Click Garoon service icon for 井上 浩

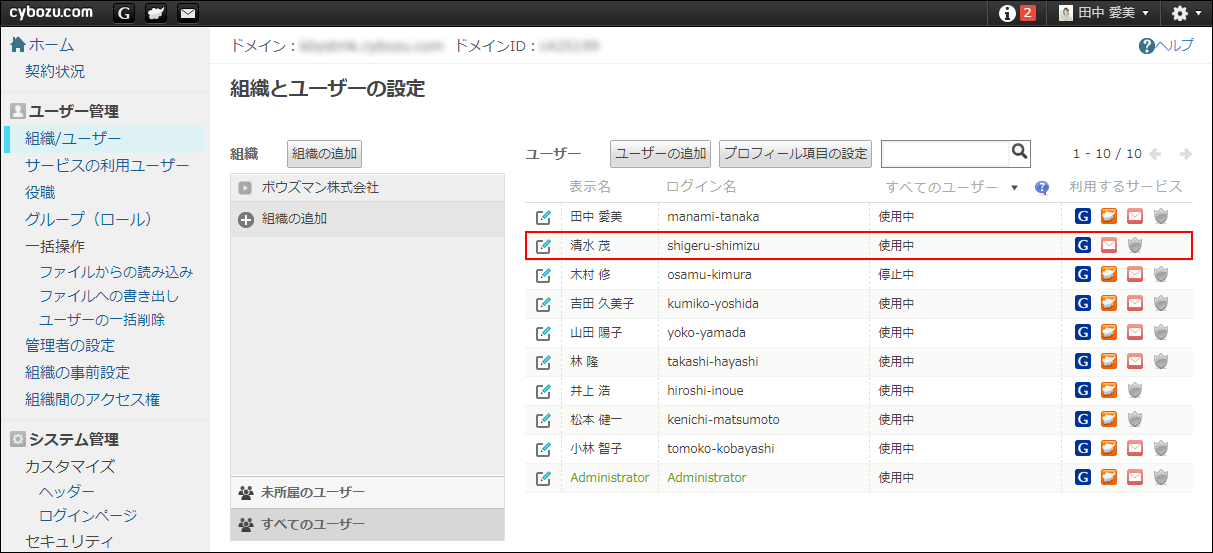point(1083,390)
